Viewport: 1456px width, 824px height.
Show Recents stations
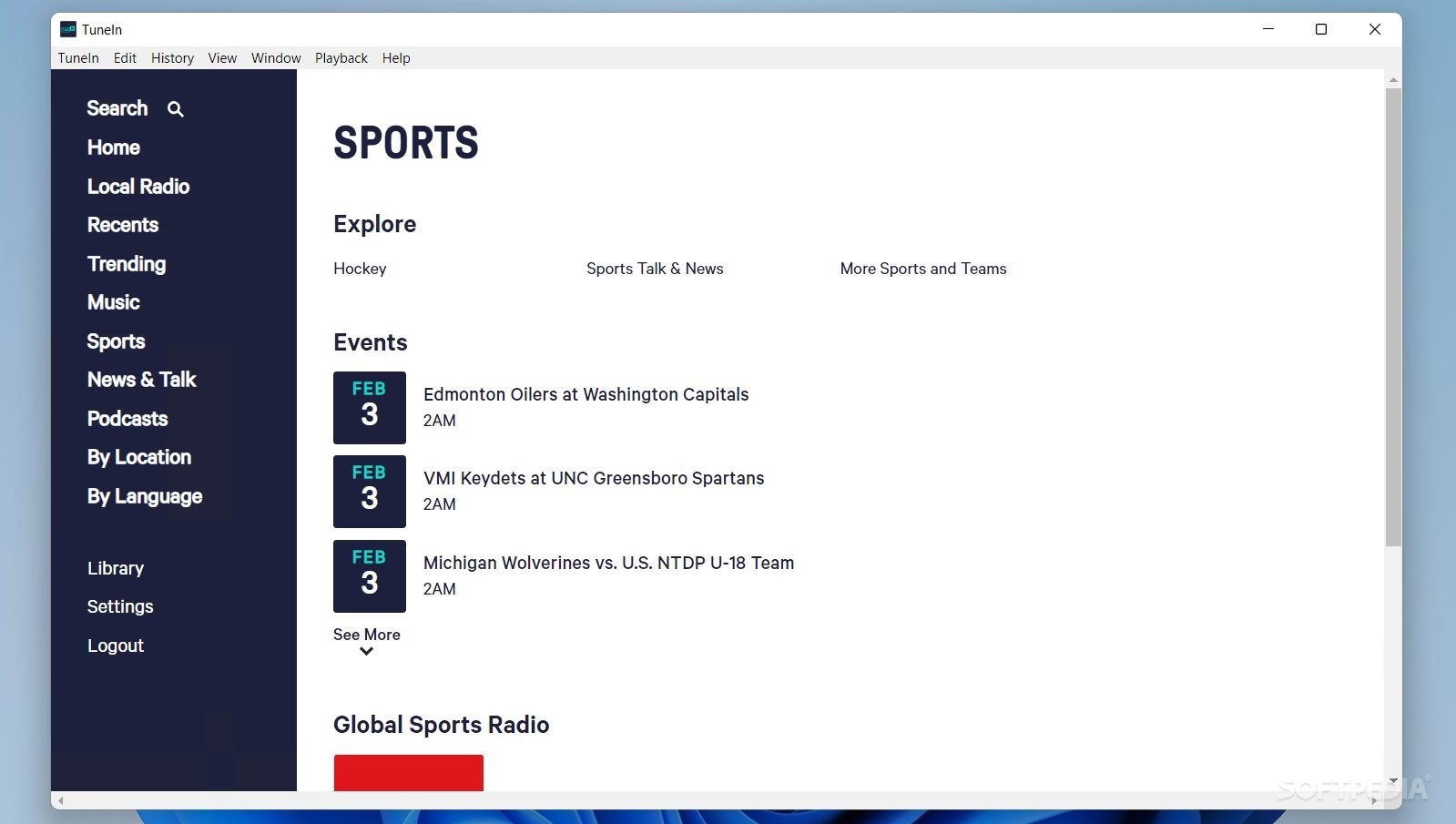point(123,225)
